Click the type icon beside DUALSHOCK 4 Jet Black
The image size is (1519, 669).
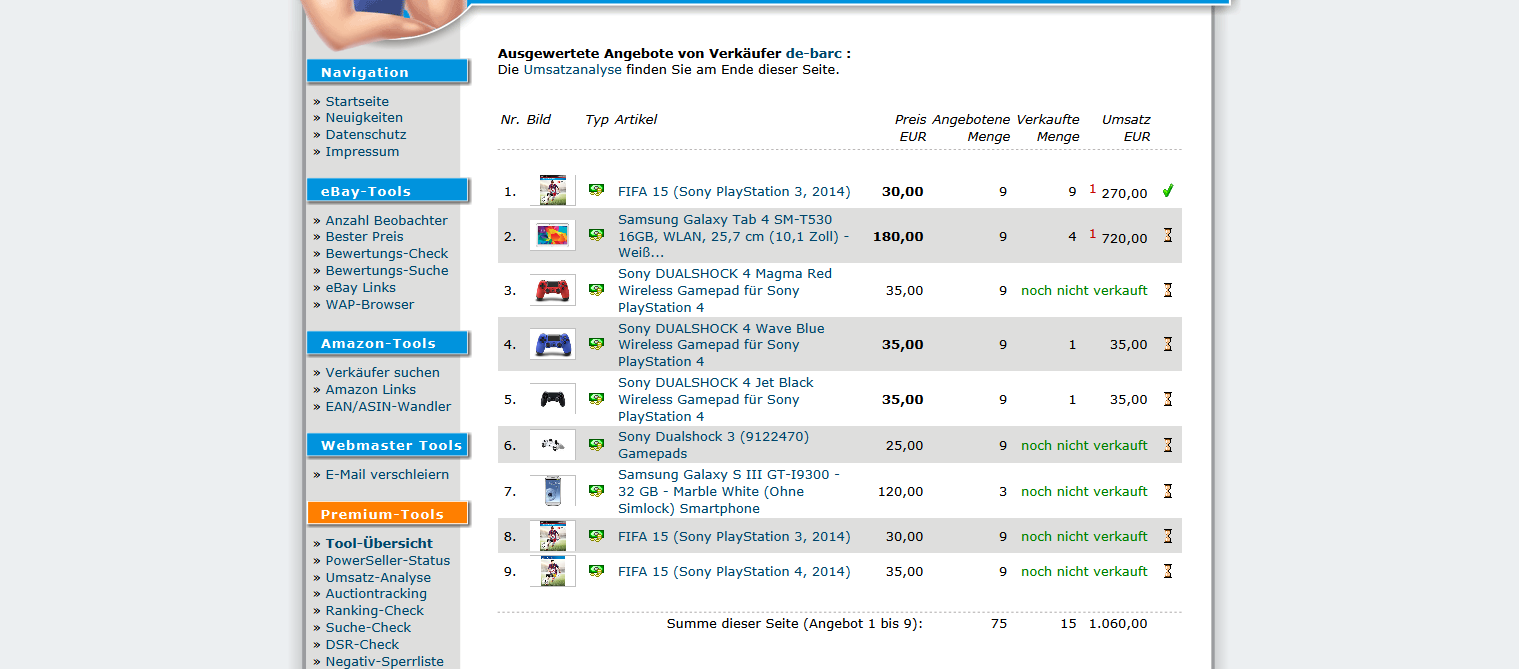point(597,399)
